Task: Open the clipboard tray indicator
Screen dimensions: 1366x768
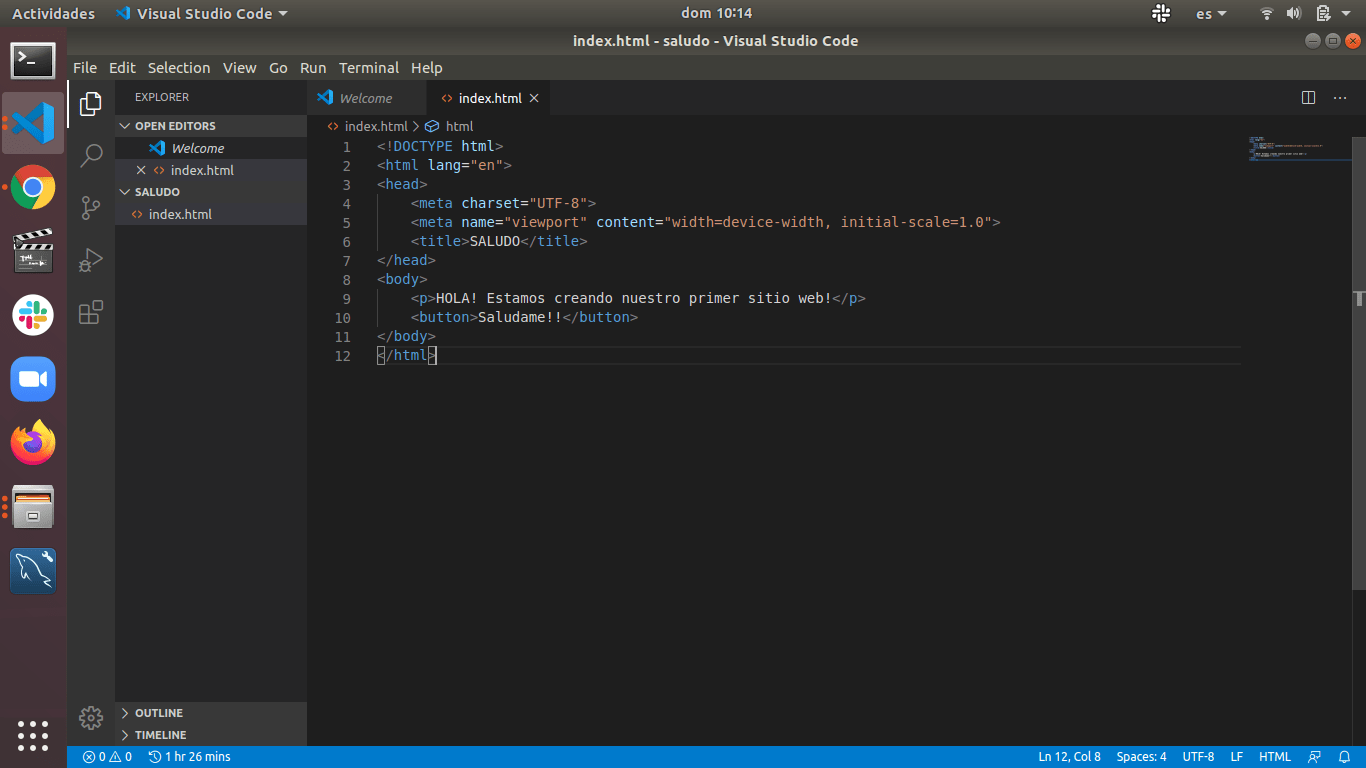Action: coord(1323,13)
